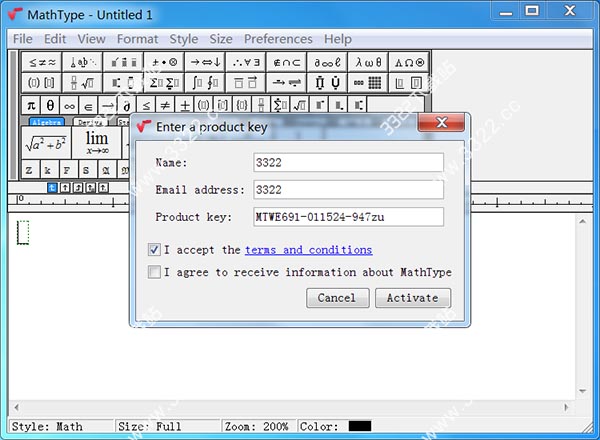Insert the curly braces template from the small bar
The image size is (600, 440).
click(x=242, y=105)
